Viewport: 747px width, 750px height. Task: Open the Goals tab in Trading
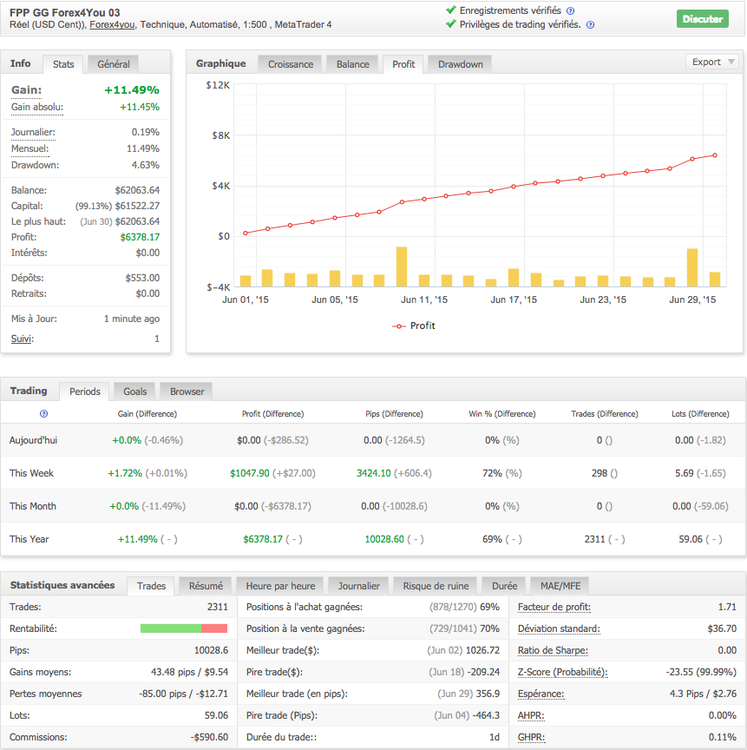pos(135,391)
